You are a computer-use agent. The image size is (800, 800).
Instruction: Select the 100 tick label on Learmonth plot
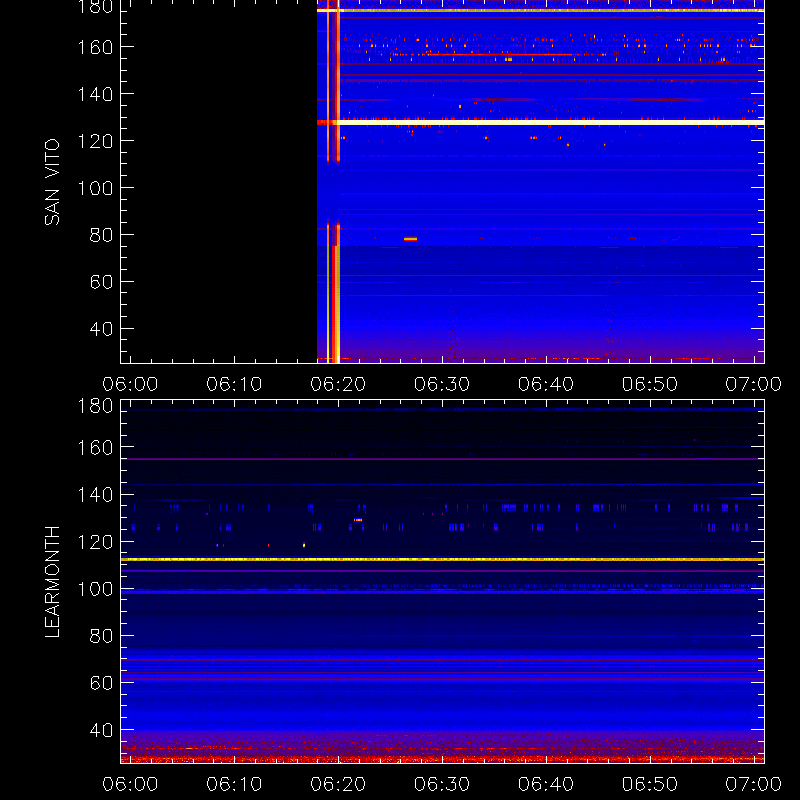[x=95, y=589]
